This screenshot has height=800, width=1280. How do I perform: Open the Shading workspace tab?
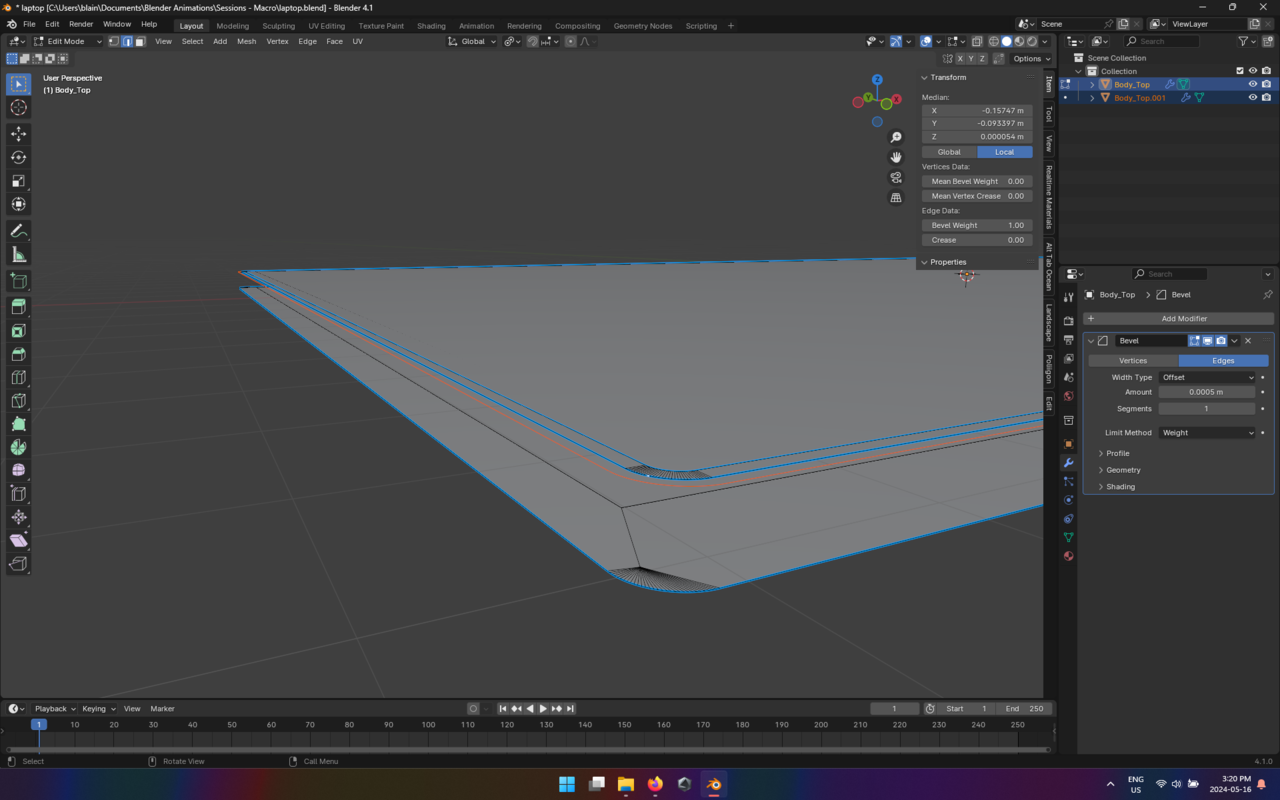431,26
